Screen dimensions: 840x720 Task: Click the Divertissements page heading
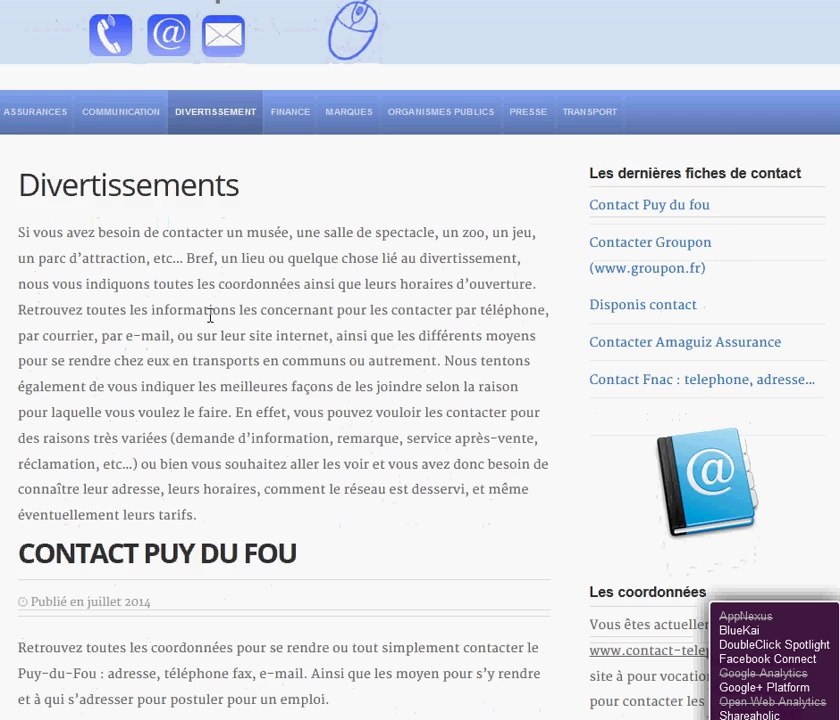point(129,185)
